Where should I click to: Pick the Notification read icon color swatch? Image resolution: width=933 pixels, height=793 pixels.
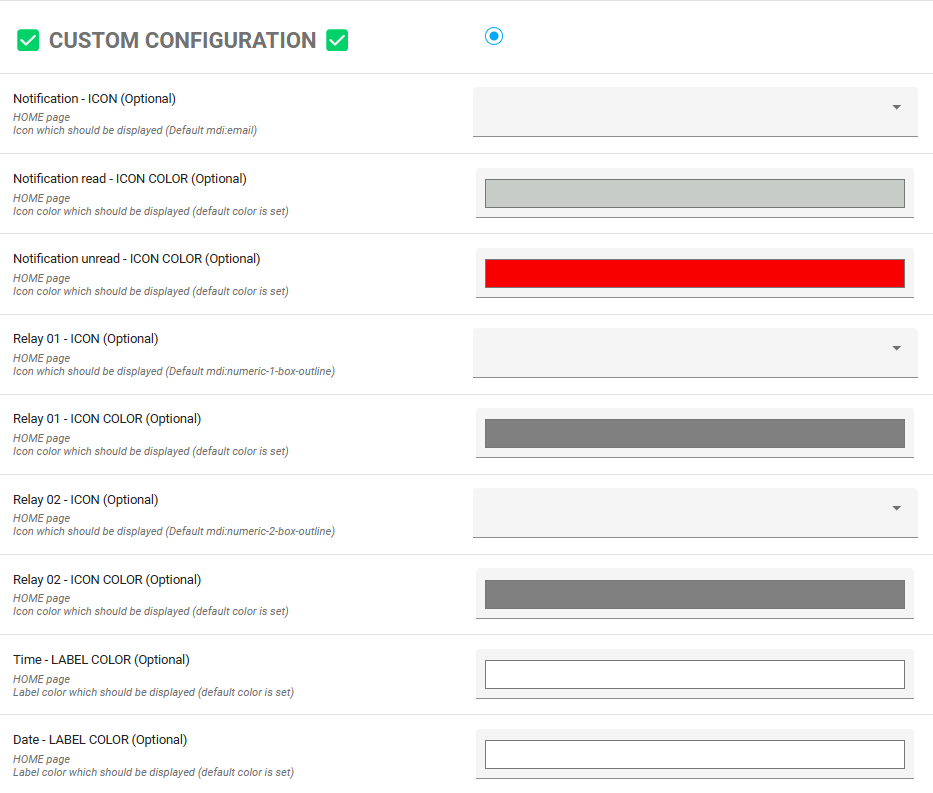coord(694,193)
